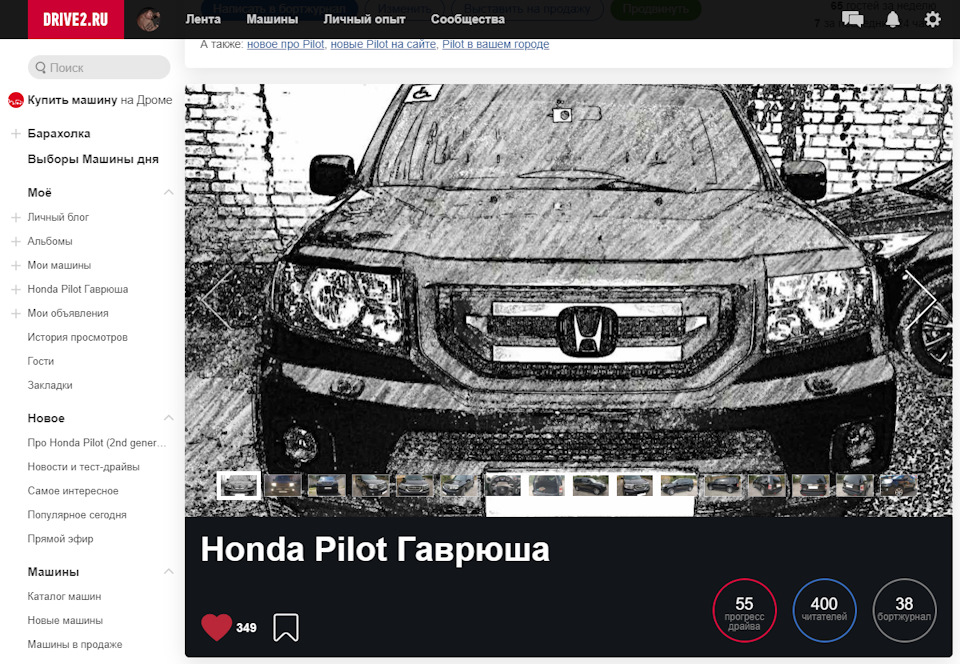960x664 pixels.
Task: Select first sketch thumbnail in gallery strip
Action: [x=239, y=485]
